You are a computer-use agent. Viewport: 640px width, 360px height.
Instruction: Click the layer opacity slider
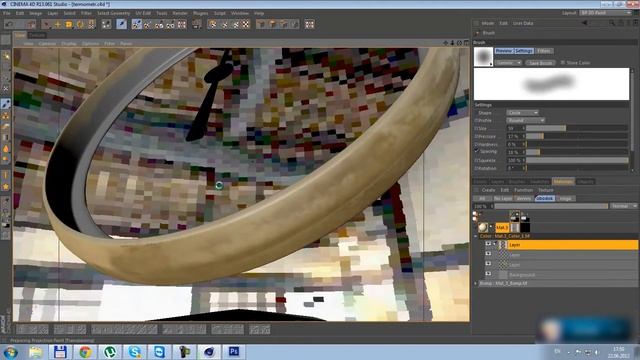coord(551,206)
